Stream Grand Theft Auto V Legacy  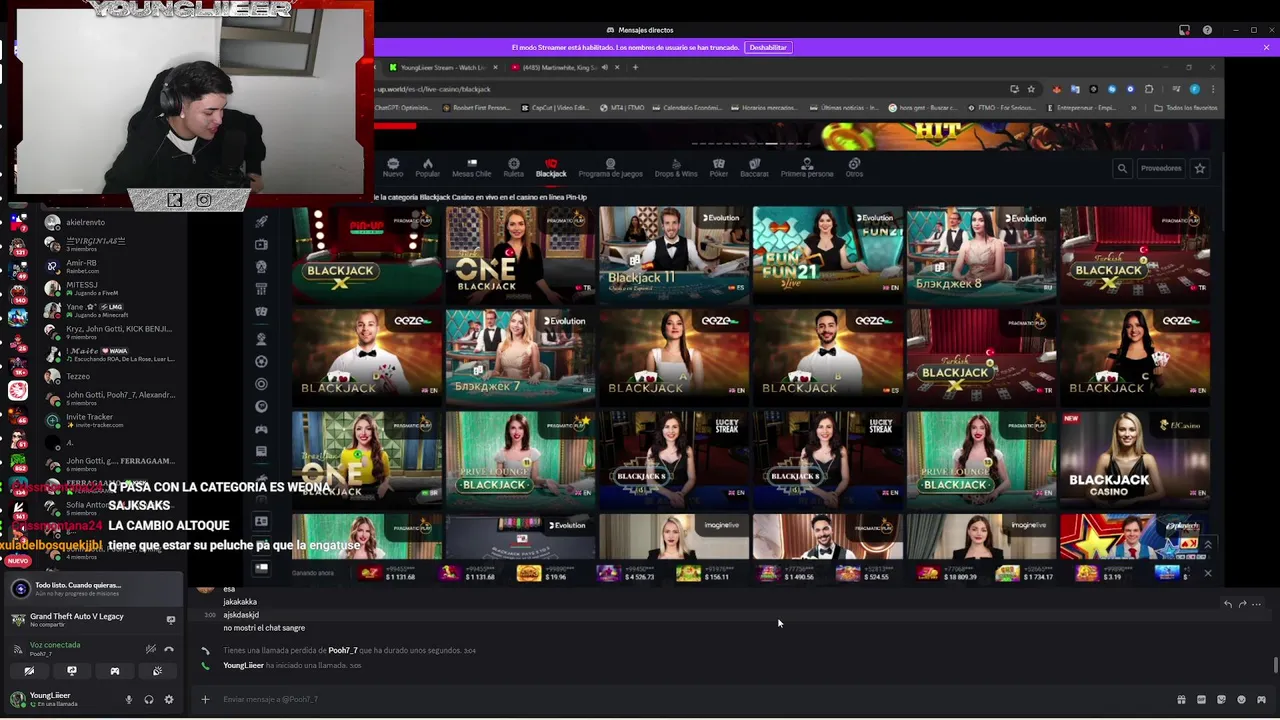tap(170, 620)
